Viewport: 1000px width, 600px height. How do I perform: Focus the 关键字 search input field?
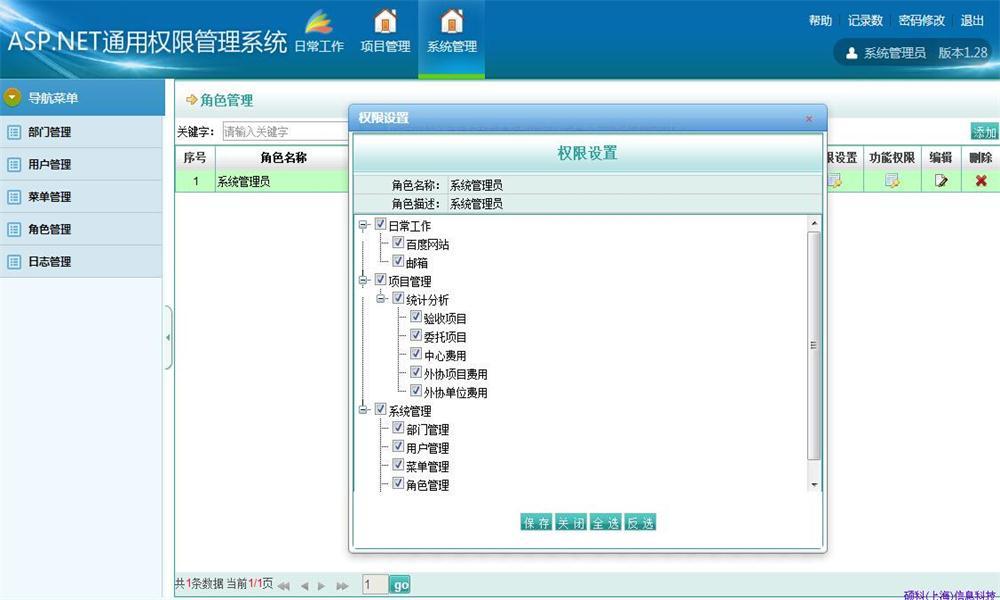click(x=286, y=131)
